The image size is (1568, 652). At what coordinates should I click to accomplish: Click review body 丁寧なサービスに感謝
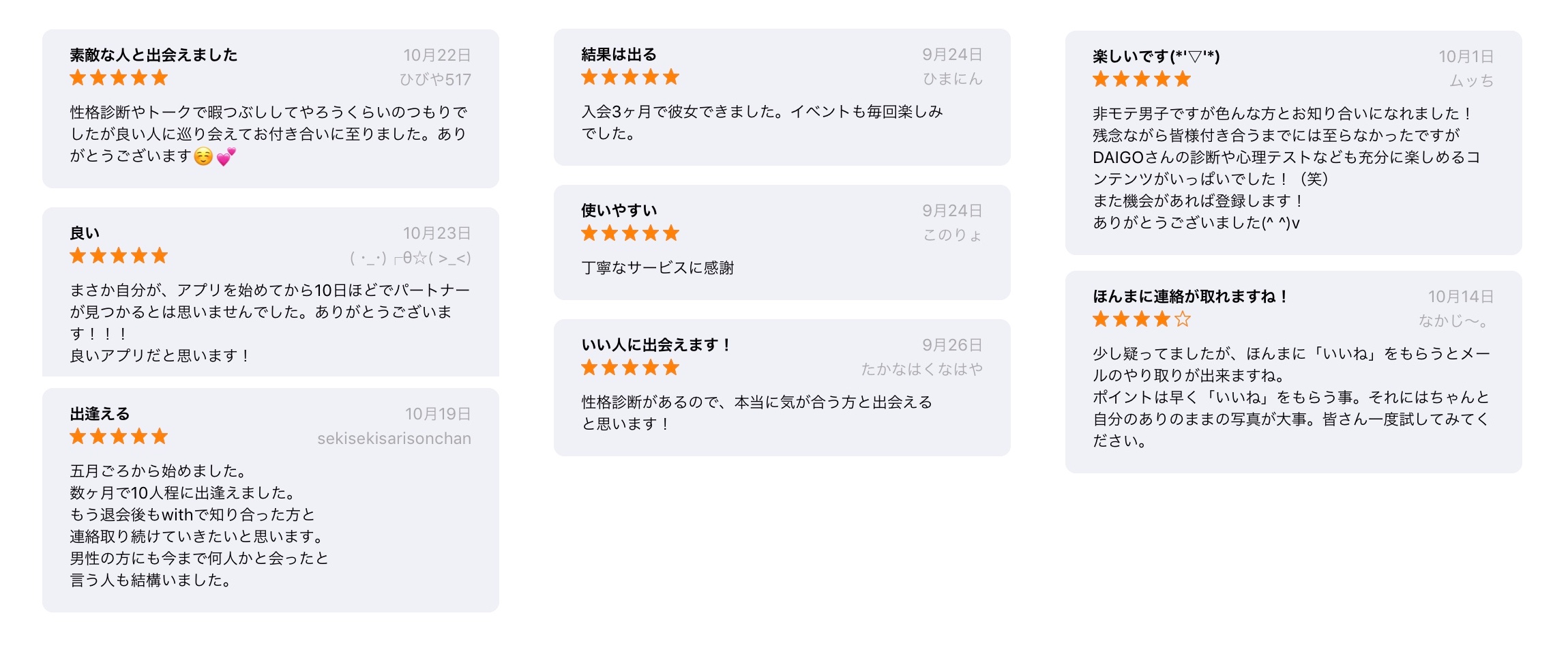pyautogui.click(x=657, y=268)
